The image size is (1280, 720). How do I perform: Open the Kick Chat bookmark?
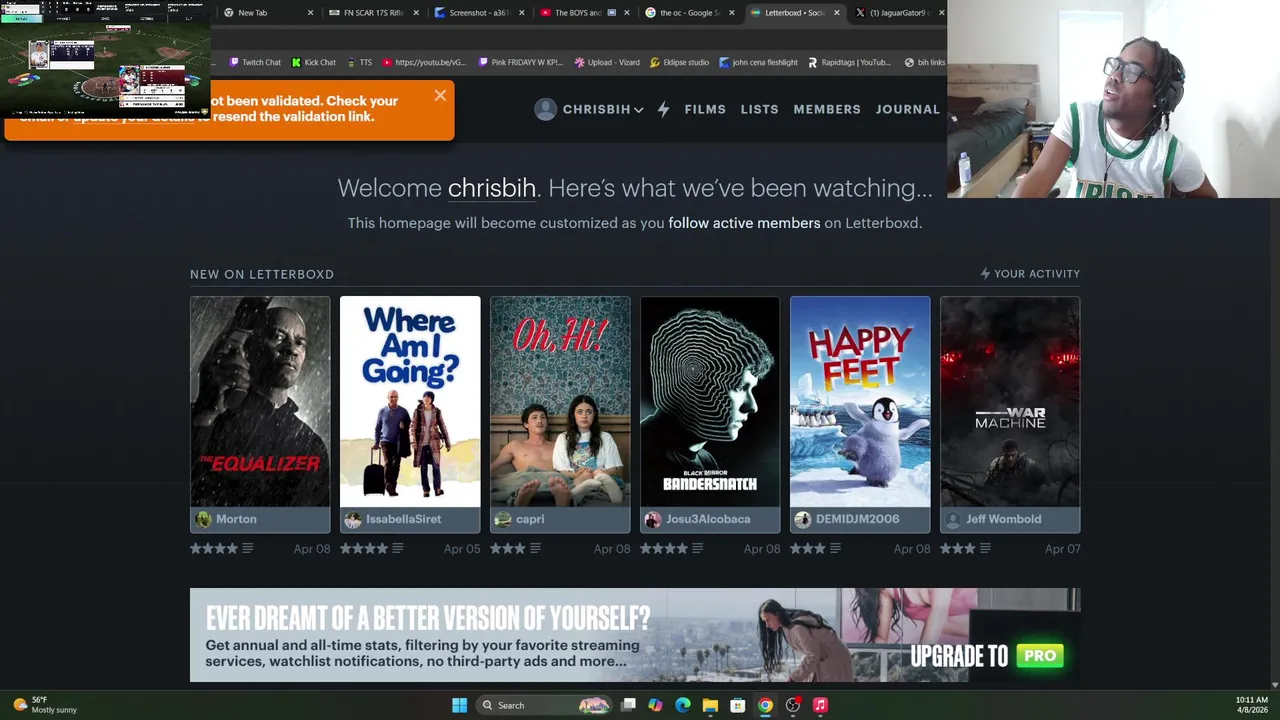pos(313,62)
